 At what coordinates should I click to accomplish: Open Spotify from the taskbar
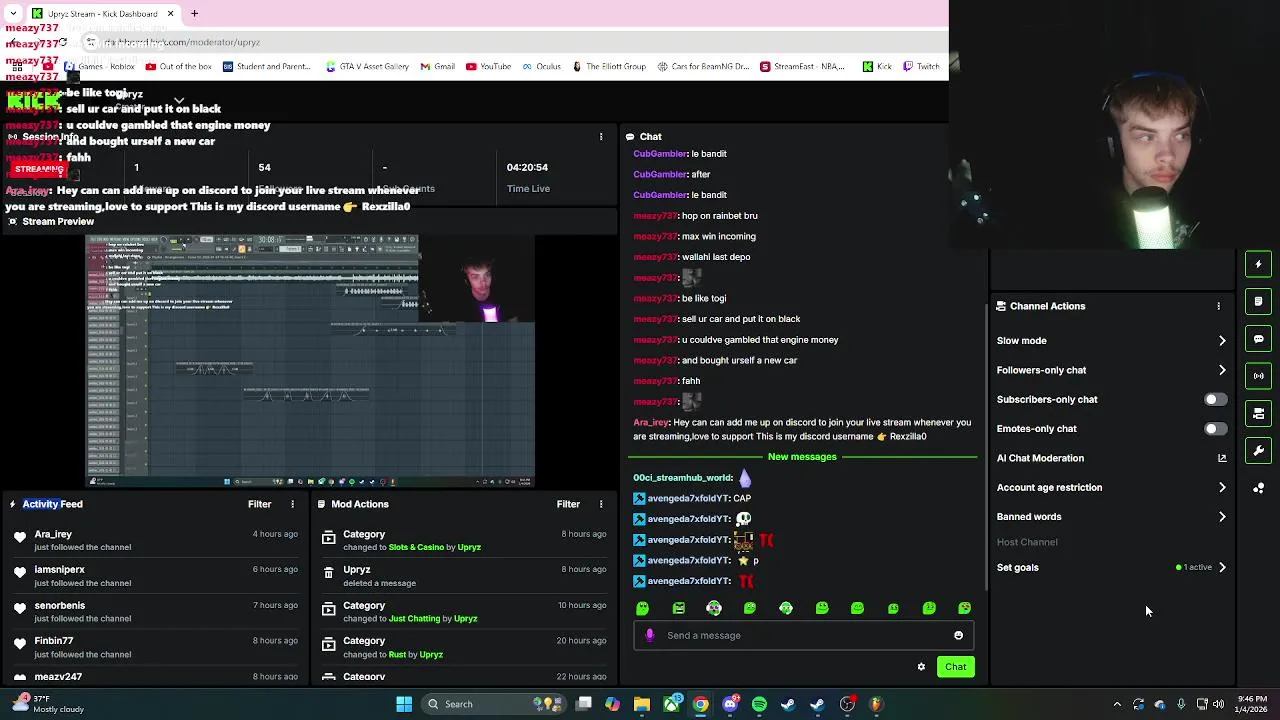(759, 704)
